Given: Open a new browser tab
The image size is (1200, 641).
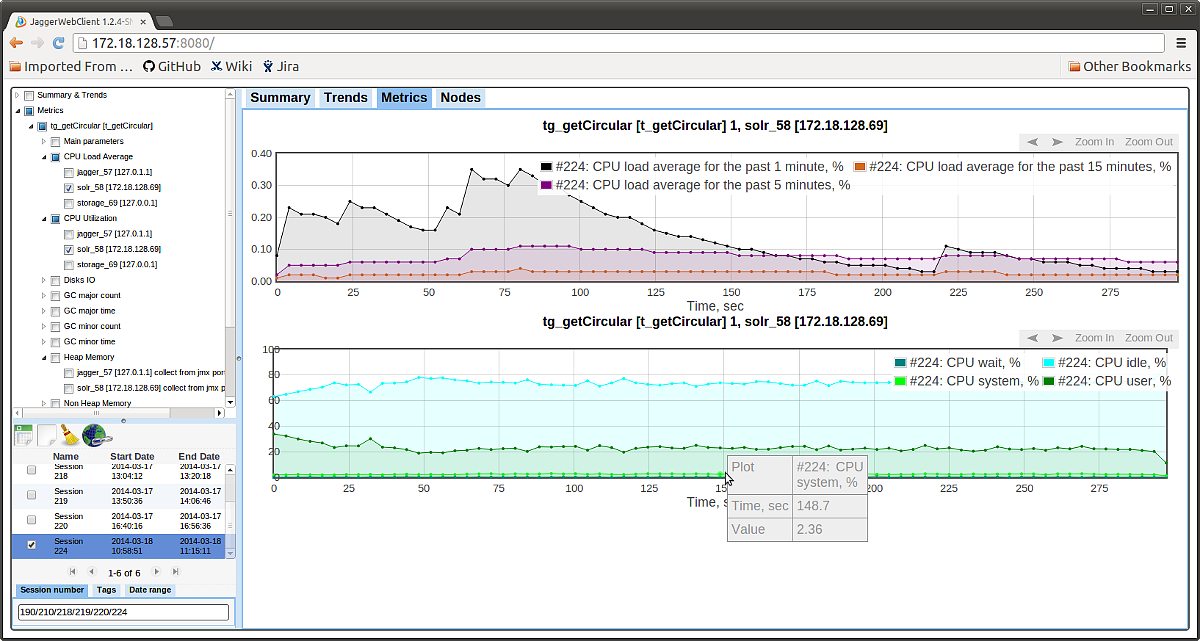Looking at the screenshot, I should [164, 21].
